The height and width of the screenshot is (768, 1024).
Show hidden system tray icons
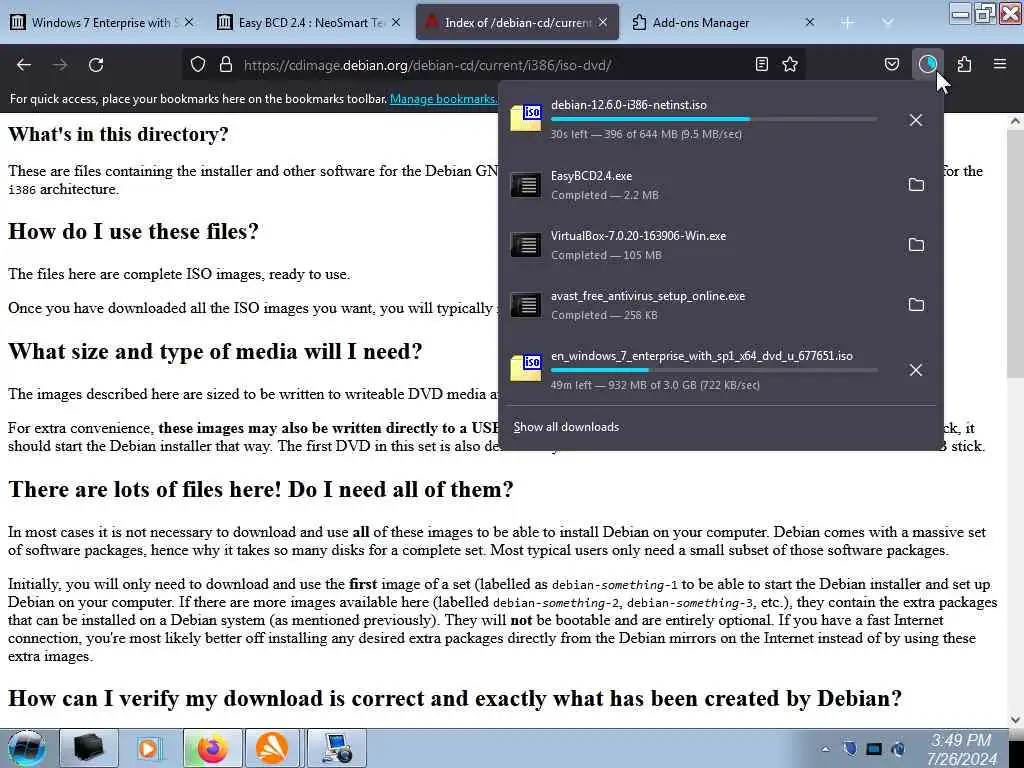pos(825,749)
